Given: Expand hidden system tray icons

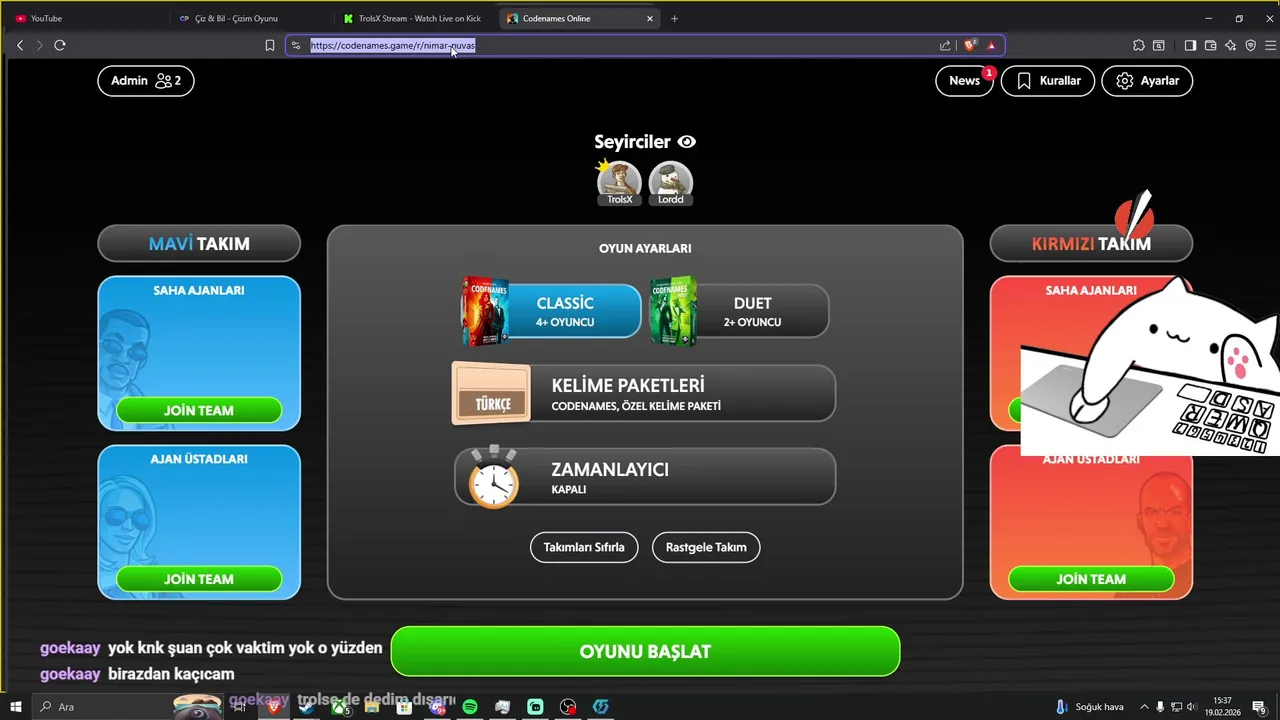Looking at the screenshot, I should [1144, 707].
